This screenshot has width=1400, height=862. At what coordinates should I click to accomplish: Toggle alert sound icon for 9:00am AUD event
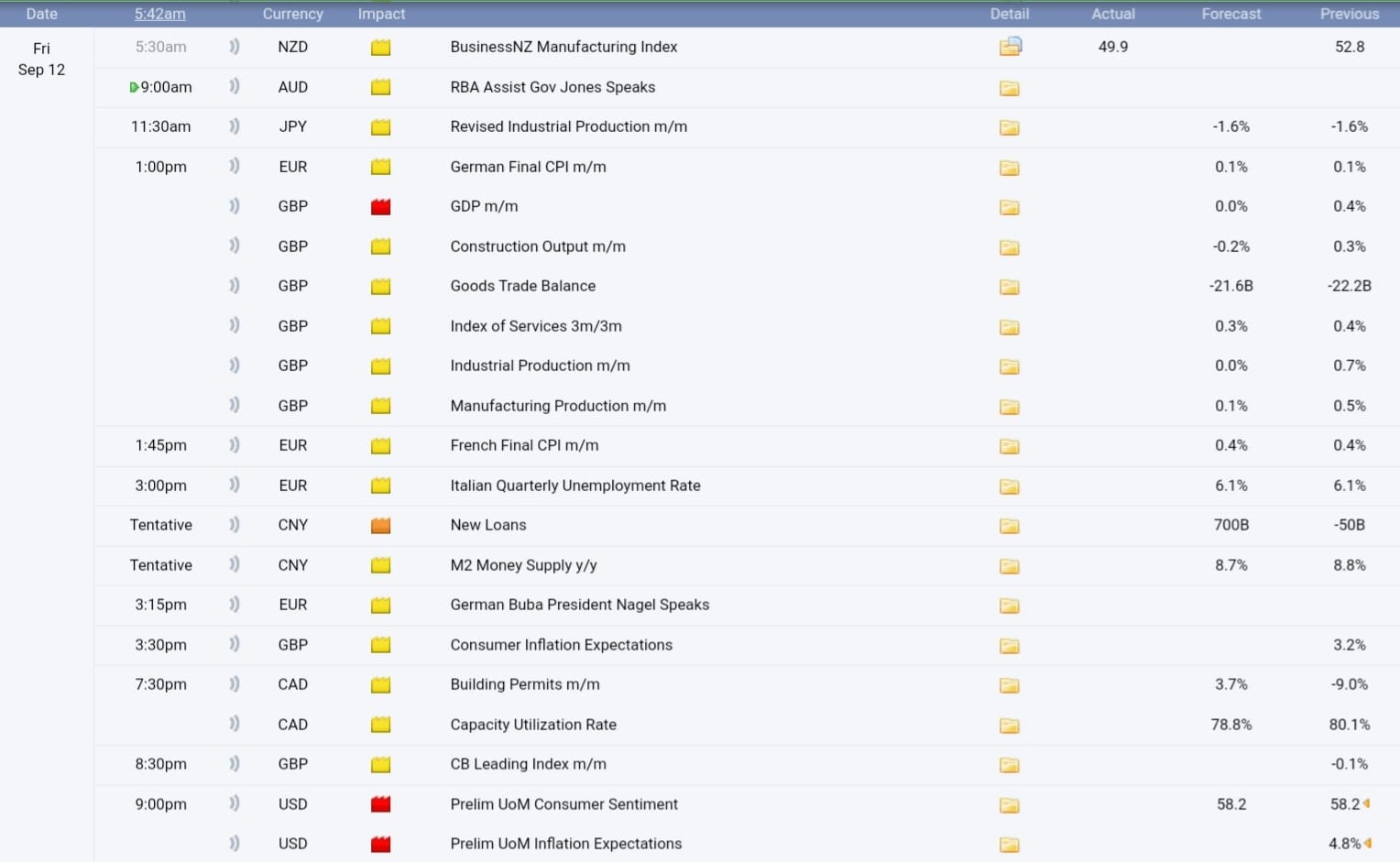tap(235, 86)
